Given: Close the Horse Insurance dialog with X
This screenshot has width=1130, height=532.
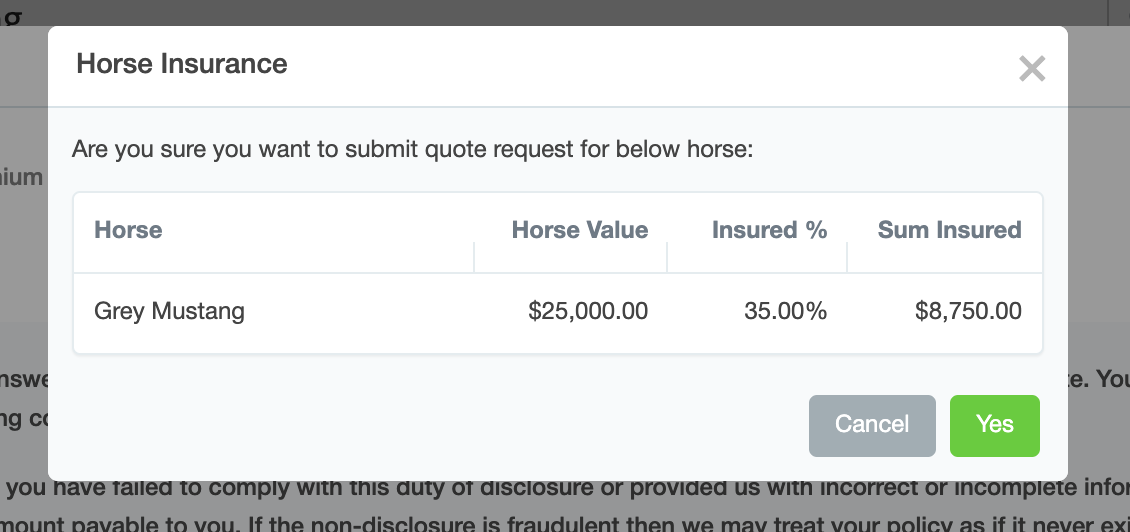Looking at the screenshot, I should pyautogui.click(x=1031, y=69).
